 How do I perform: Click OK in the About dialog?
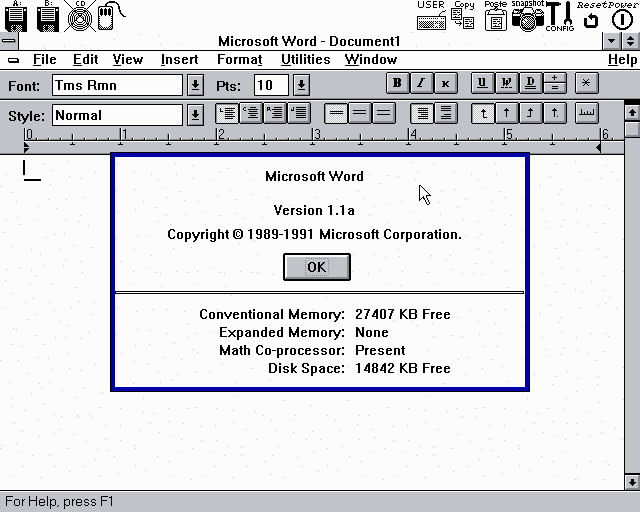pos(317,267)
